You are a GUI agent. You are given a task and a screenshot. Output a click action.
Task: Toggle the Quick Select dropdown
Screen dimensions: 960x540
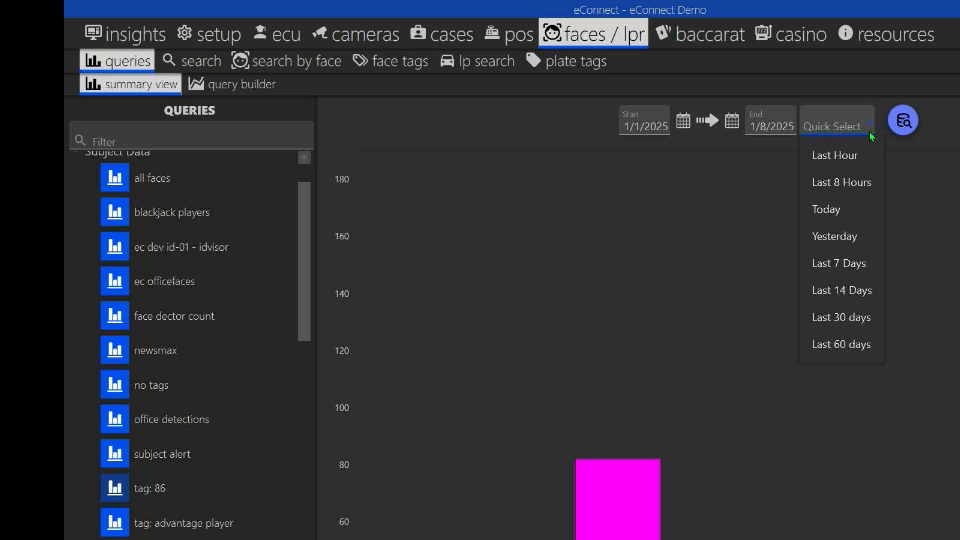coord(837,121)
